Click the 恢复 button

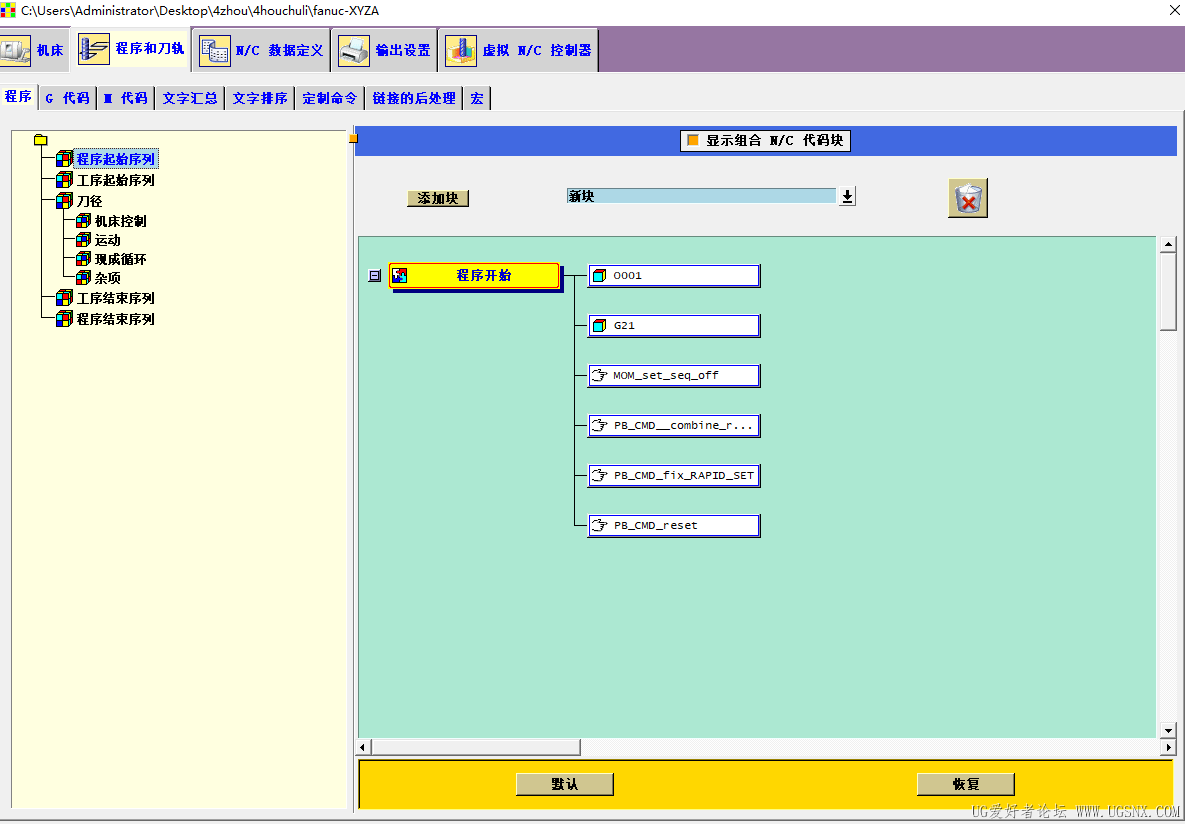tap(966, 784)
